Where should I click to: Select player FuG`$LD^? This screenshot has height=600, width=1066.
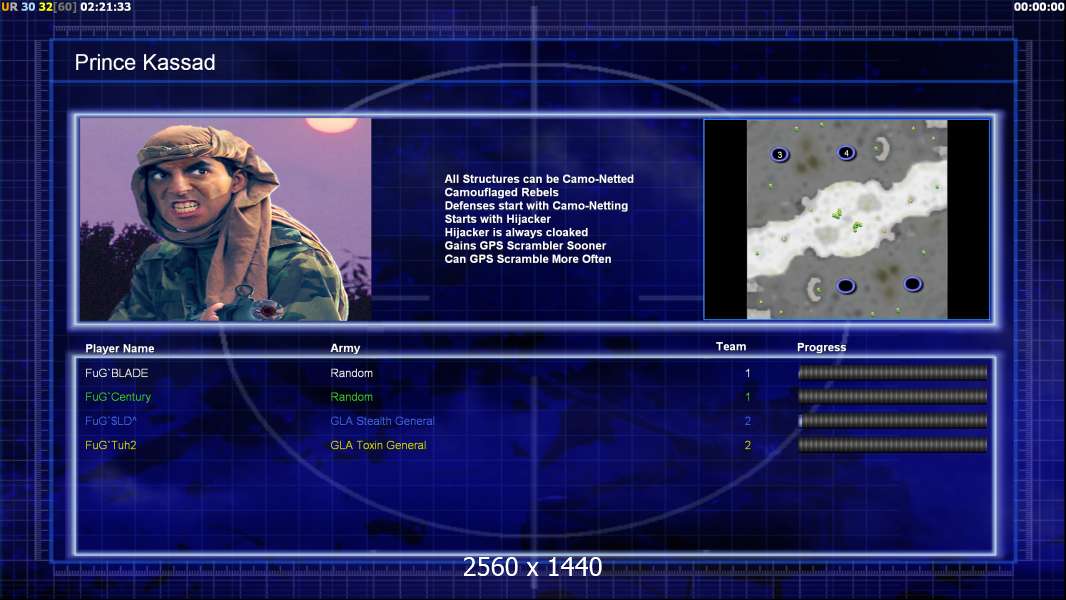[111, 421]
